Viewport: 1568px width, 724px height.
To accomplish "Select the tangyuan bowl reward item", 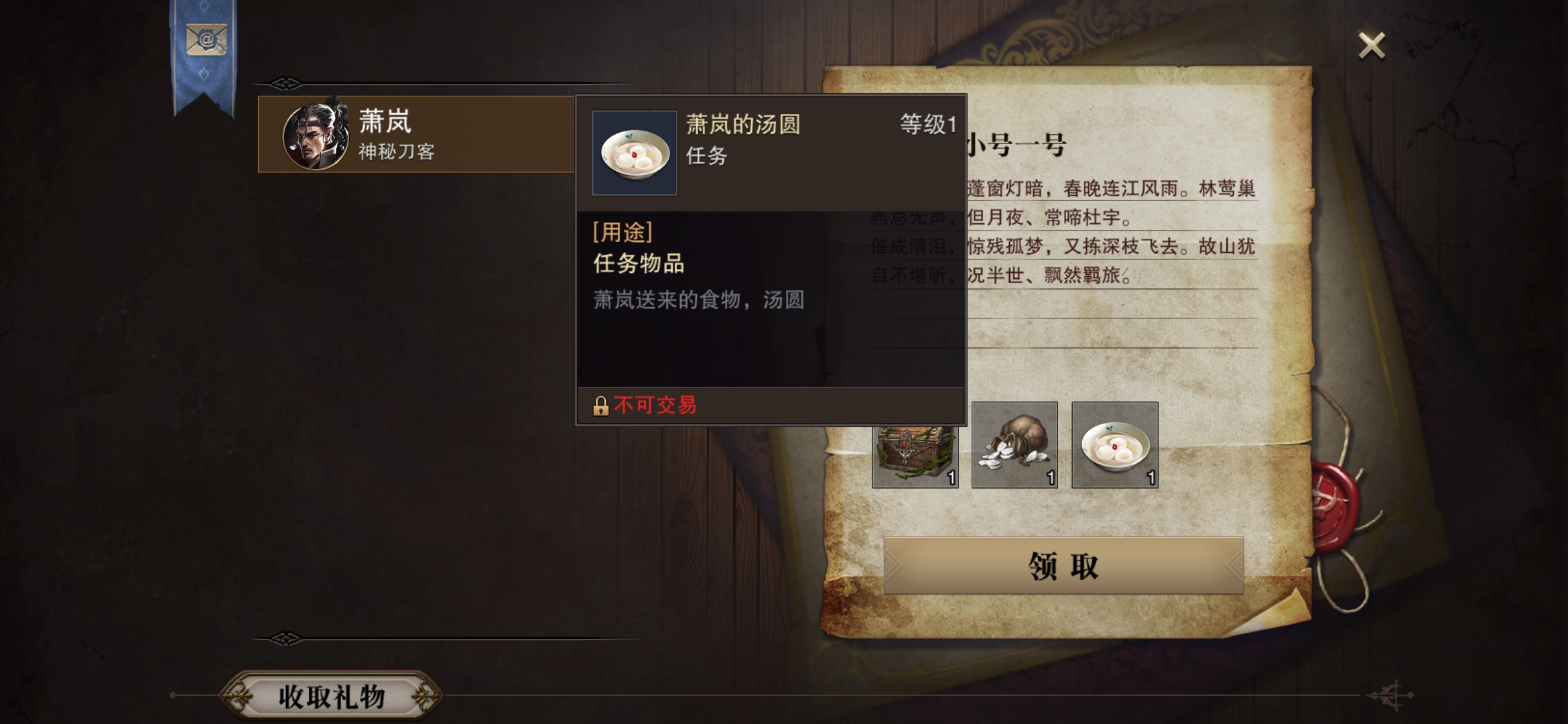I will coord(1115,444).
